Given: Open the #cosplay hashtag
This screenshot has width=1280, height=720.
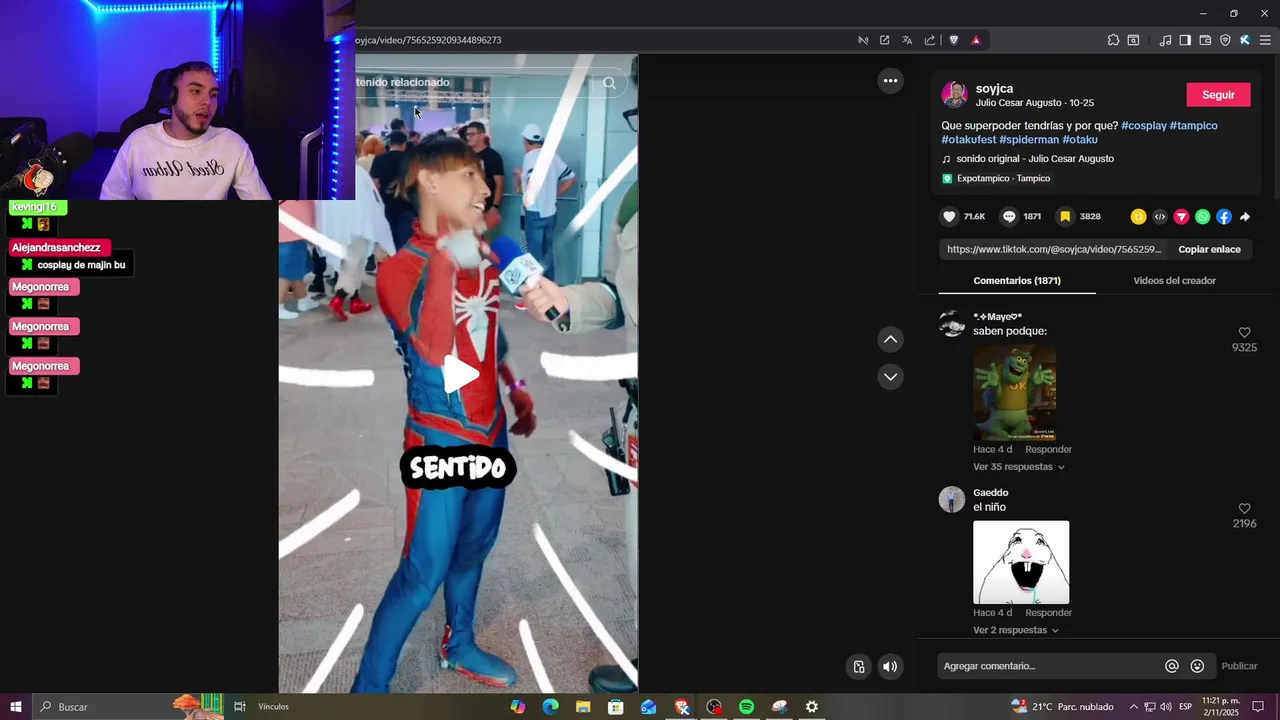Looking at the screenshot, I should tap(1144, 126).
